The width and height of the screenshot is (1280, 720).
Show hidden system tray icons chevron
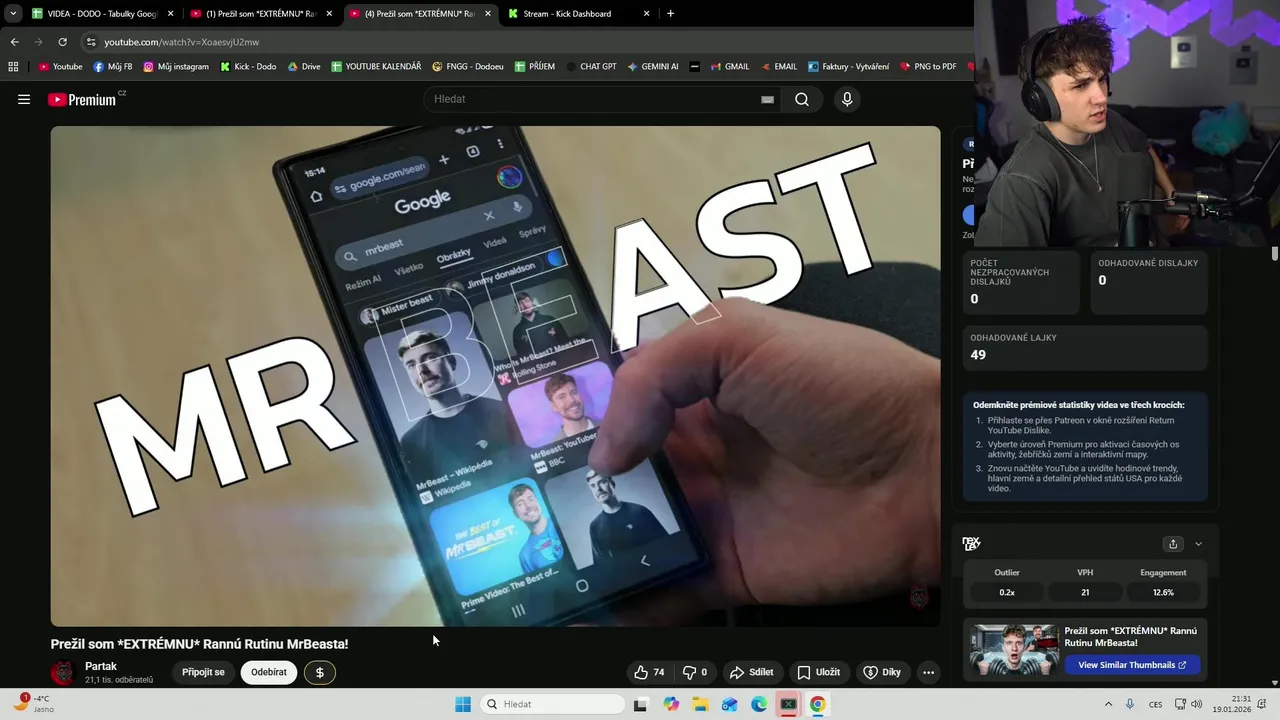[x=1106, y=704]
